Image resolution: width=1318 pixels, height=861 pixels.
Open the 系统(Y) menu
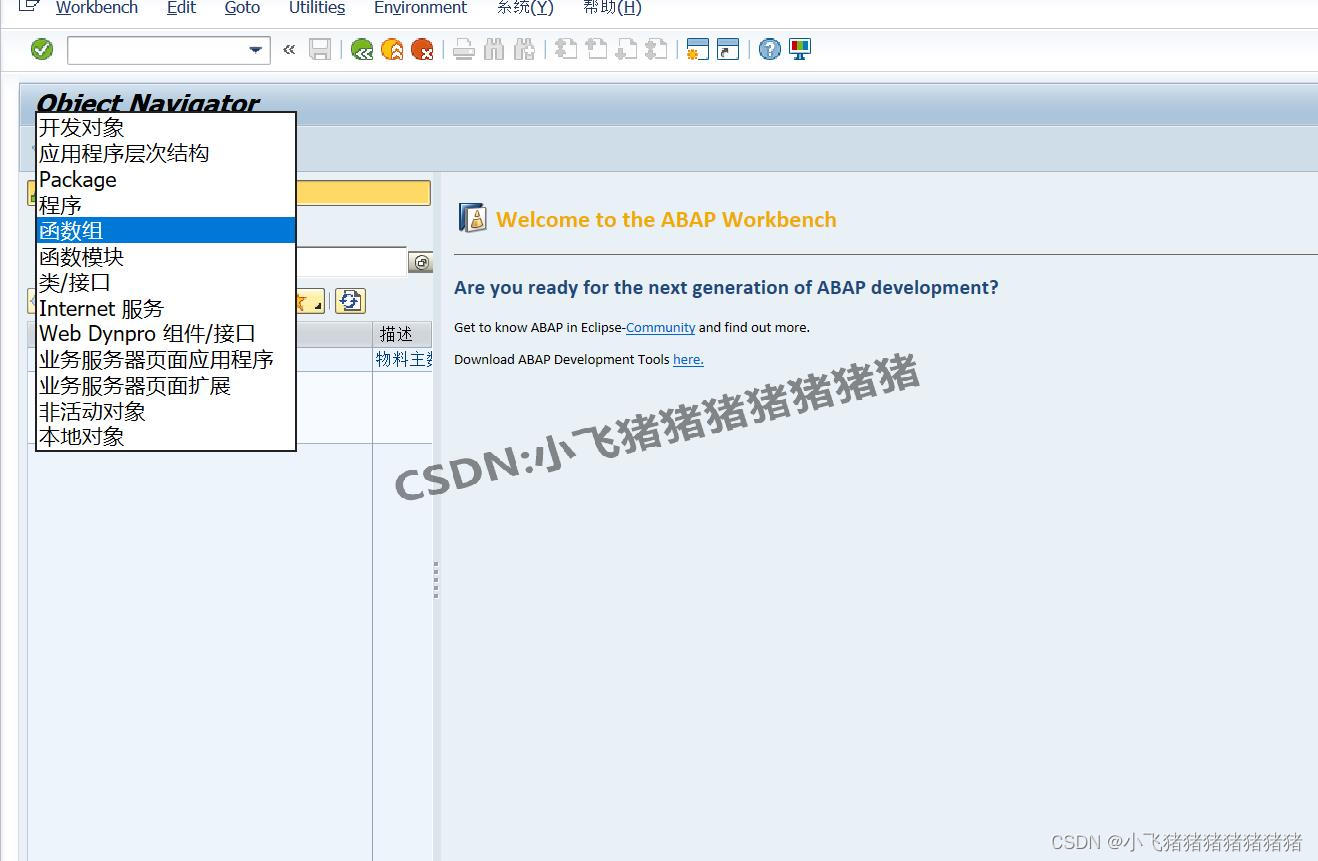(x=525, y=8)
